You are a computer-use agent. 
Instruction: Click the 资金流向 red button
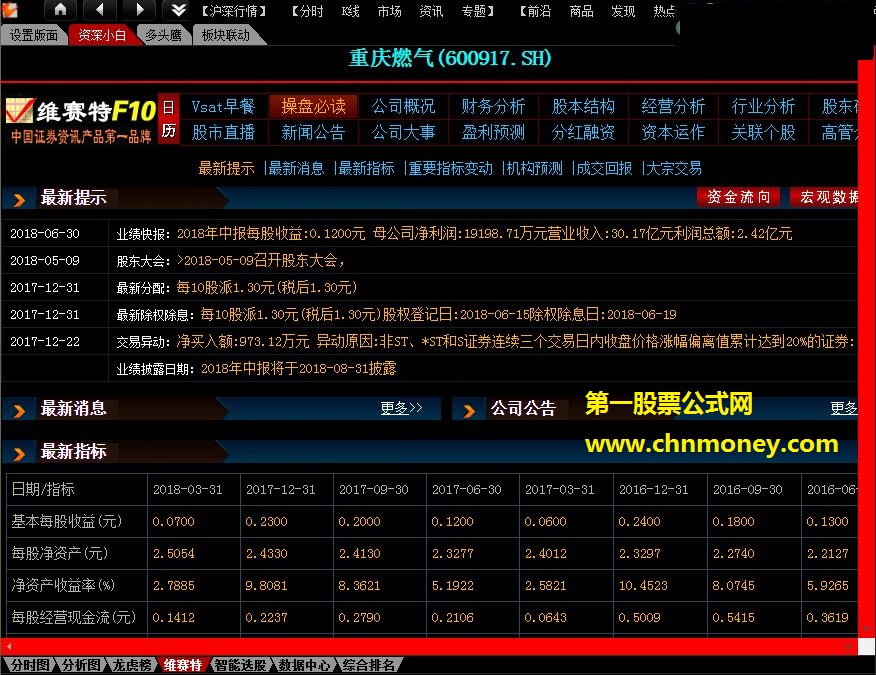click(739, 197)
